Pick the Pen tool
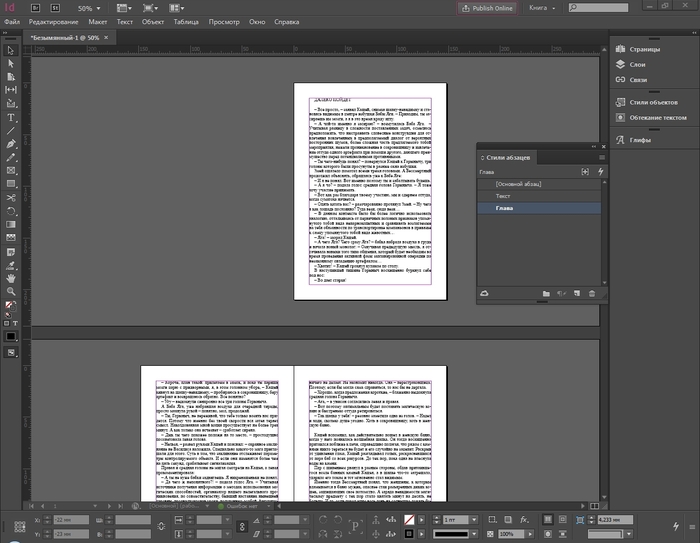The image size is (700, 543). coord(11,144)
